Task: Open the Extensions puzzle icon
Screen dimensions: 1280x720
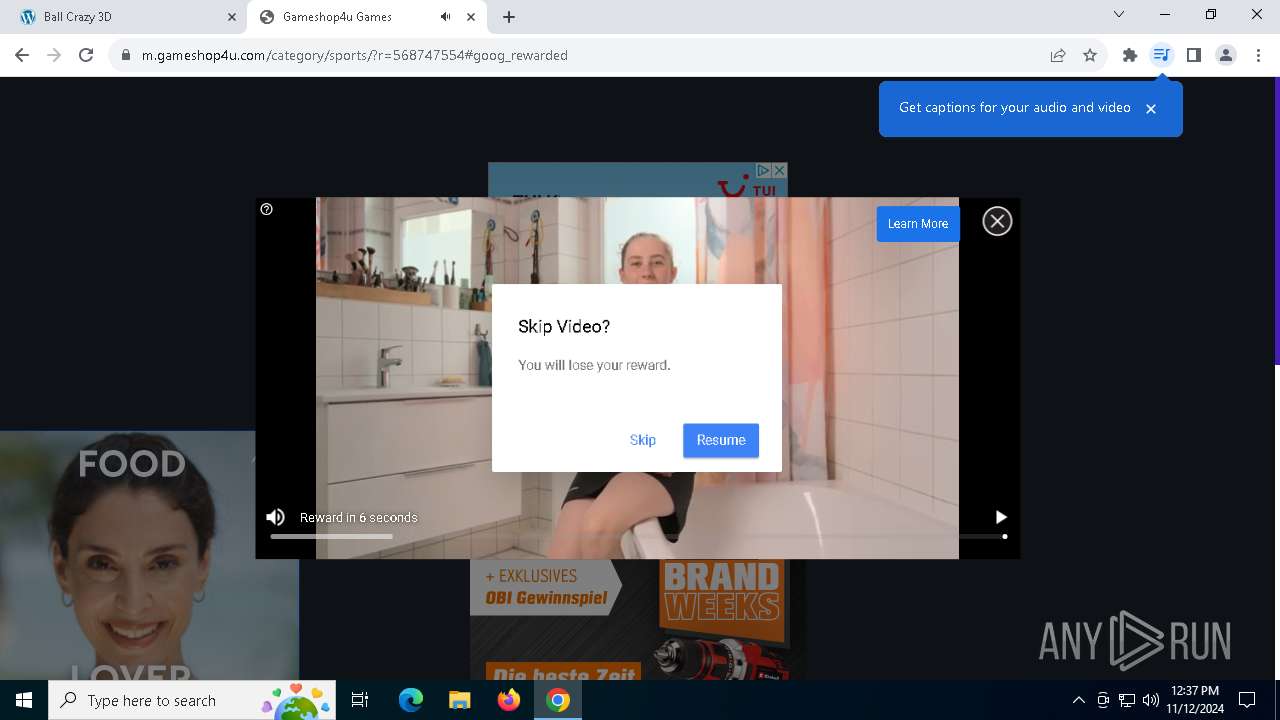Action: 1130,56
